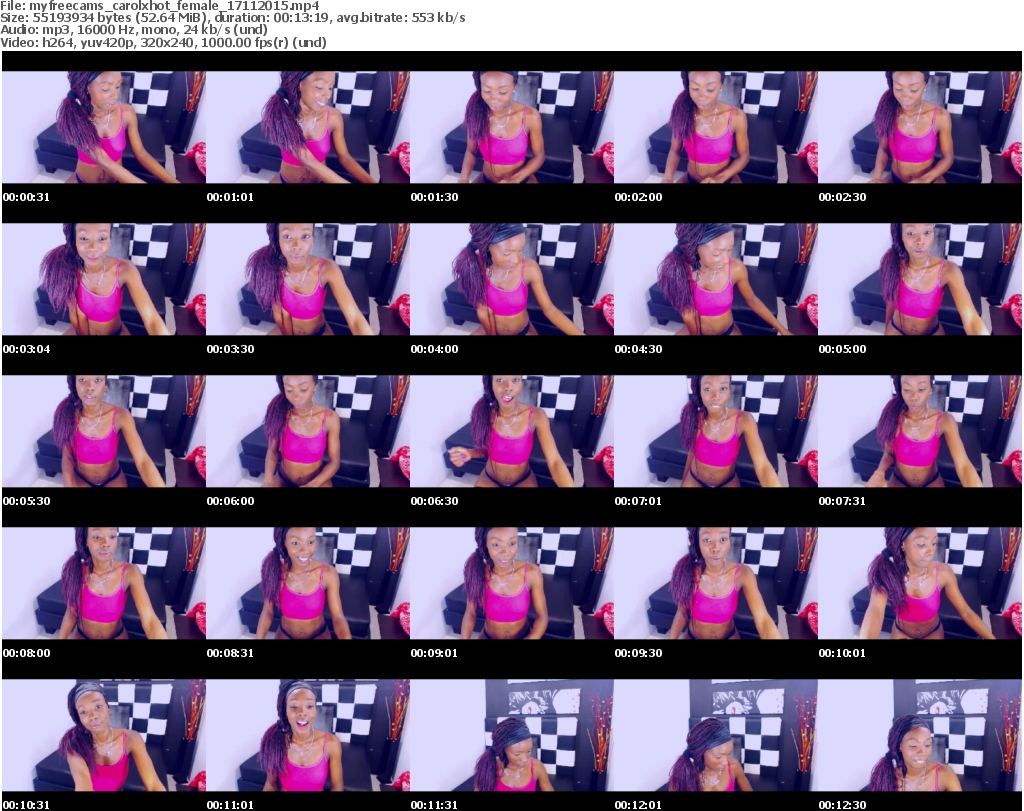Click the thumbnail frame at 00:05:30

pos(104,432)
